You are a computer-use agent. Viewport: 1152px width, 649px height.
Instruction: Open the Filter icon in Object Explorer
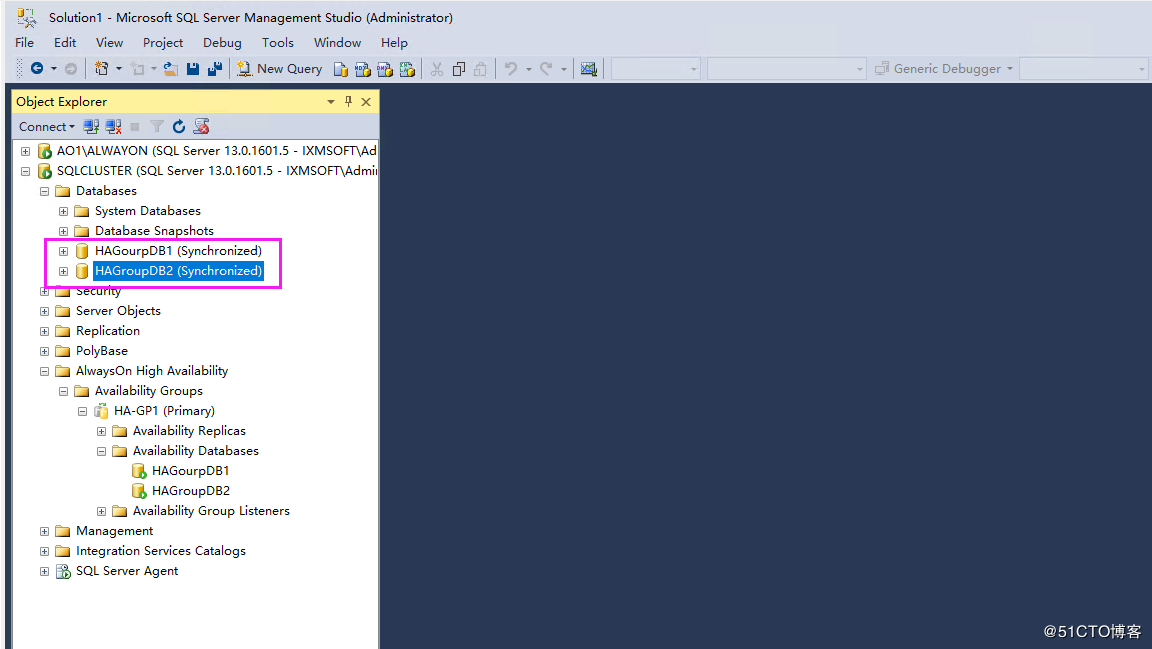pyautogui.click(x=157, y=126)
